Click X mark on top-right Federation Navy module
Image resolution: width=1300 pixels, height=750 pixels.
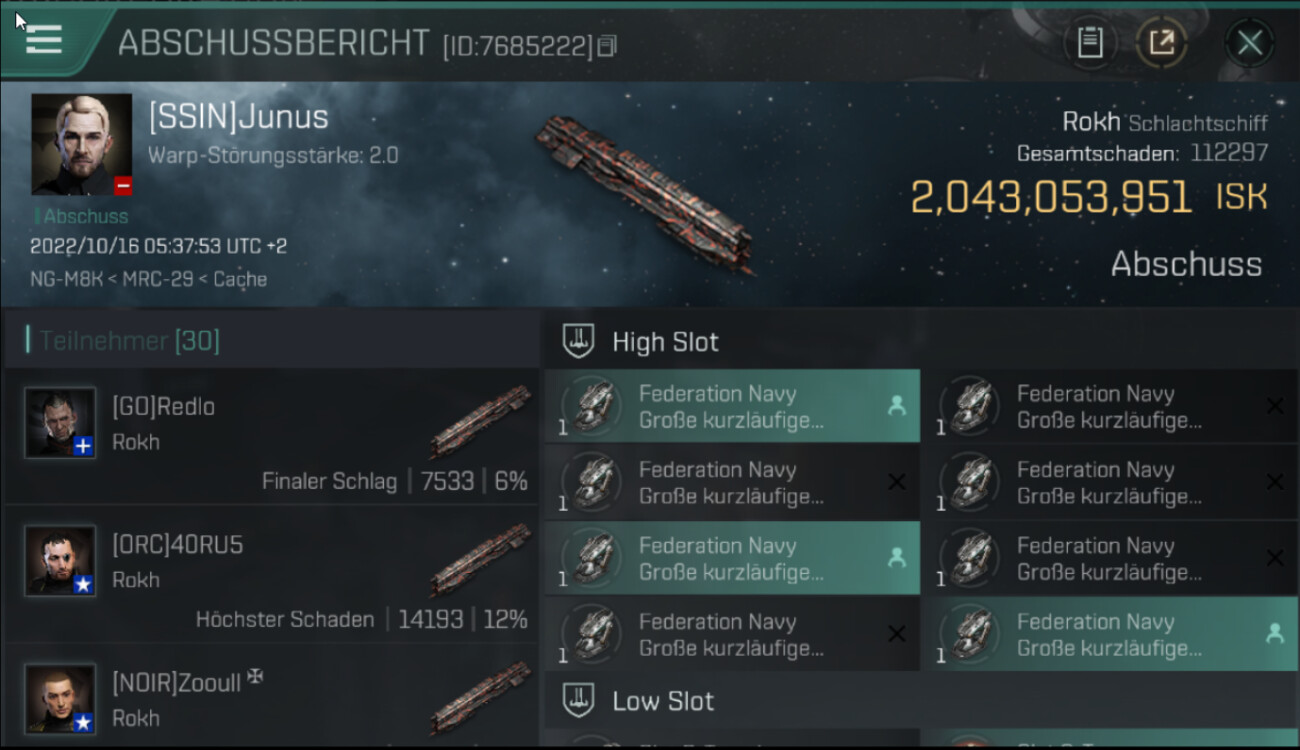[1274, 406]
